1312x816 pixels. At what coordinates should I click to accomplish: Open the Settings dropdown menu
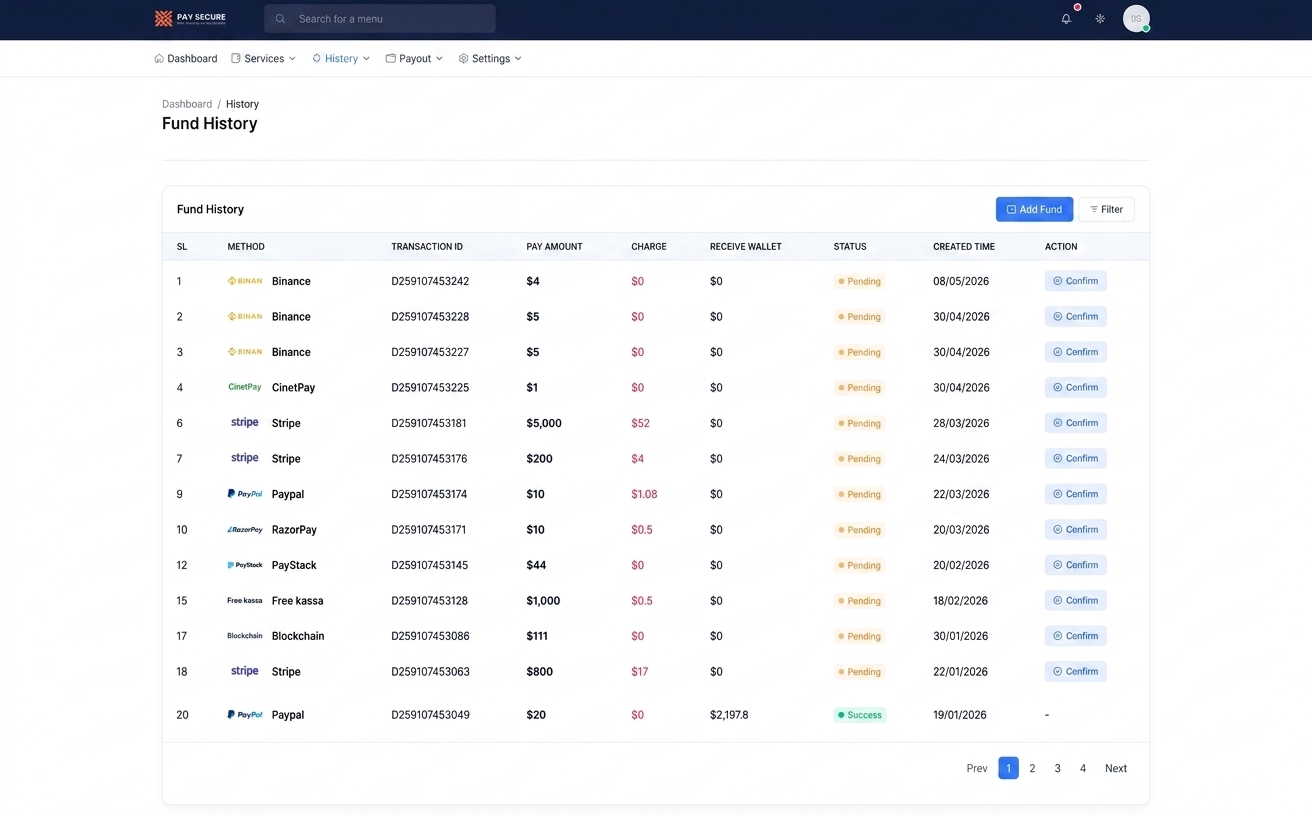[490, 59]
